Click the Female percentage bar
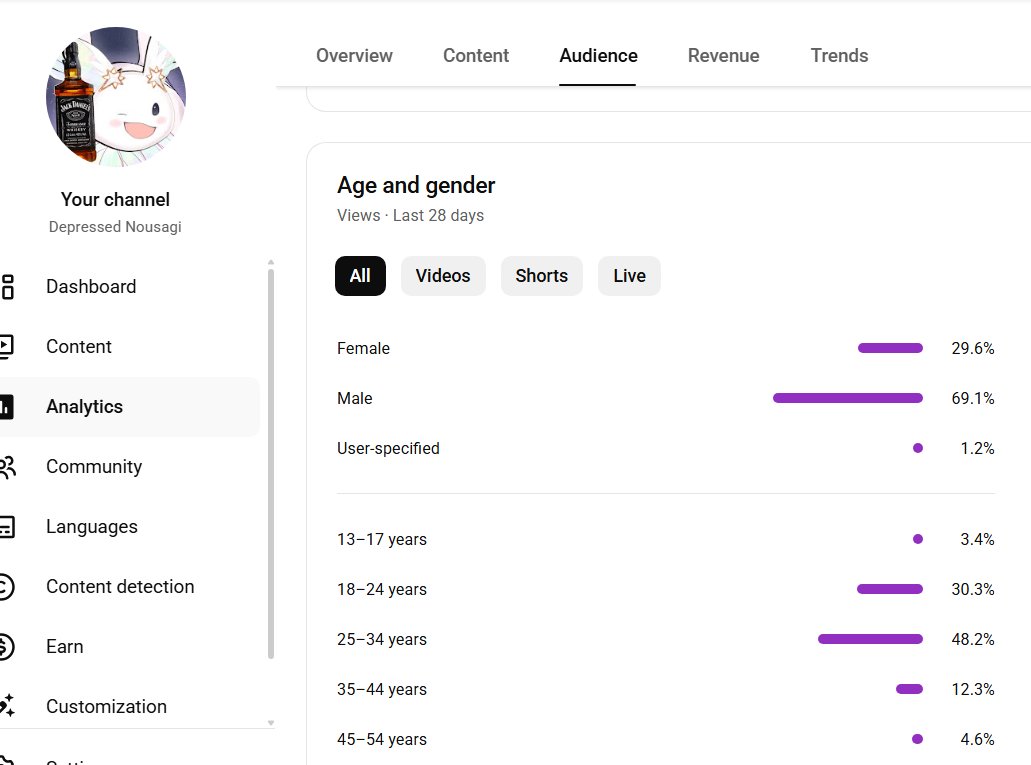1031x765 pixels. click(890, 348)
